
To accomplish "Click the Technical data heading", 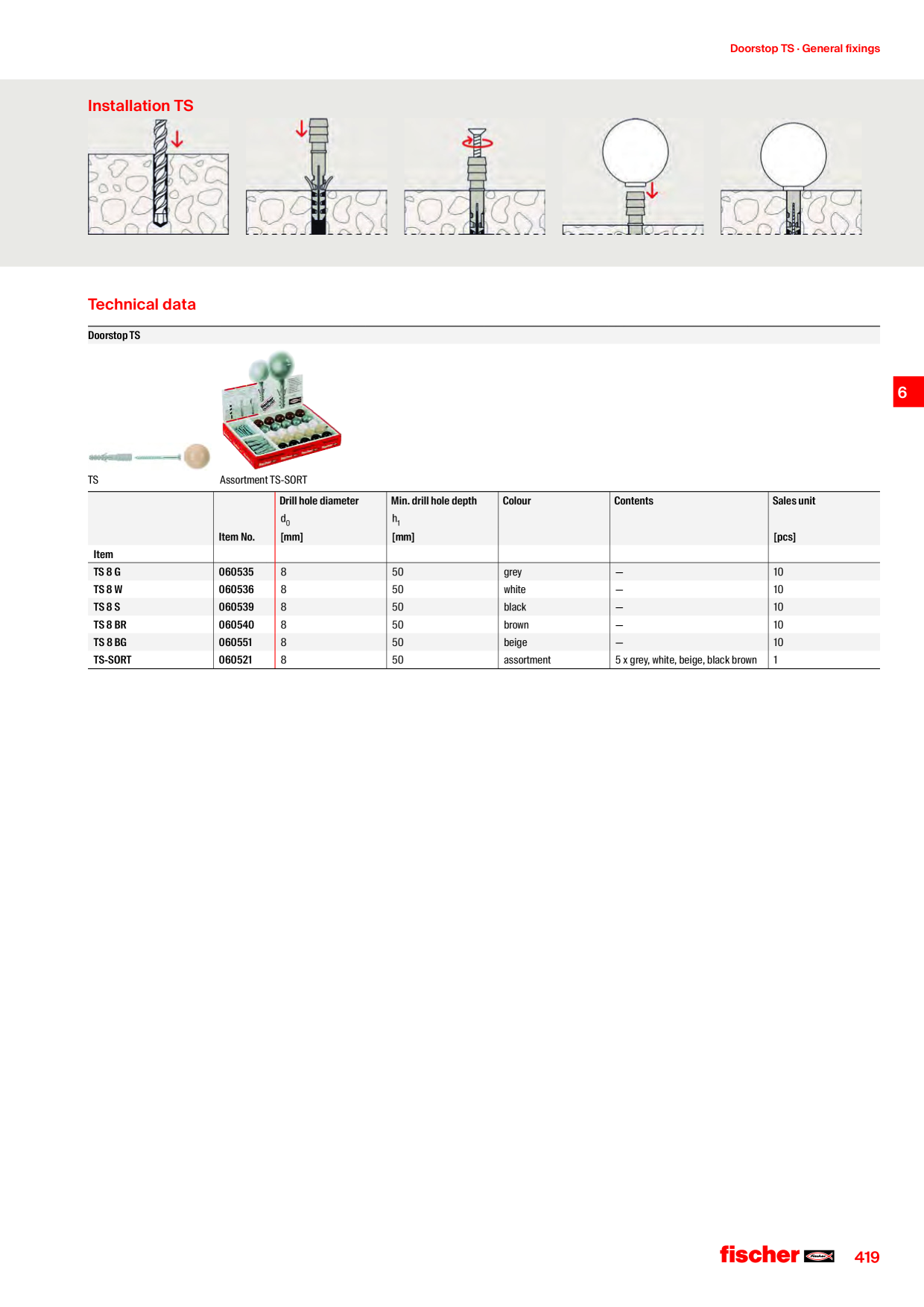I will pos(142,304).
